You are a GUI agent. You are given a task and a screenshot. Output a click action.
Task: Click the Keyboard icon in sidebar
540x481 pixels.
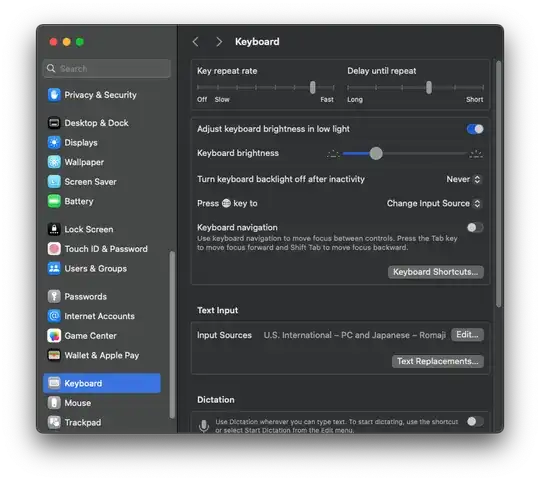click(54, 383)
